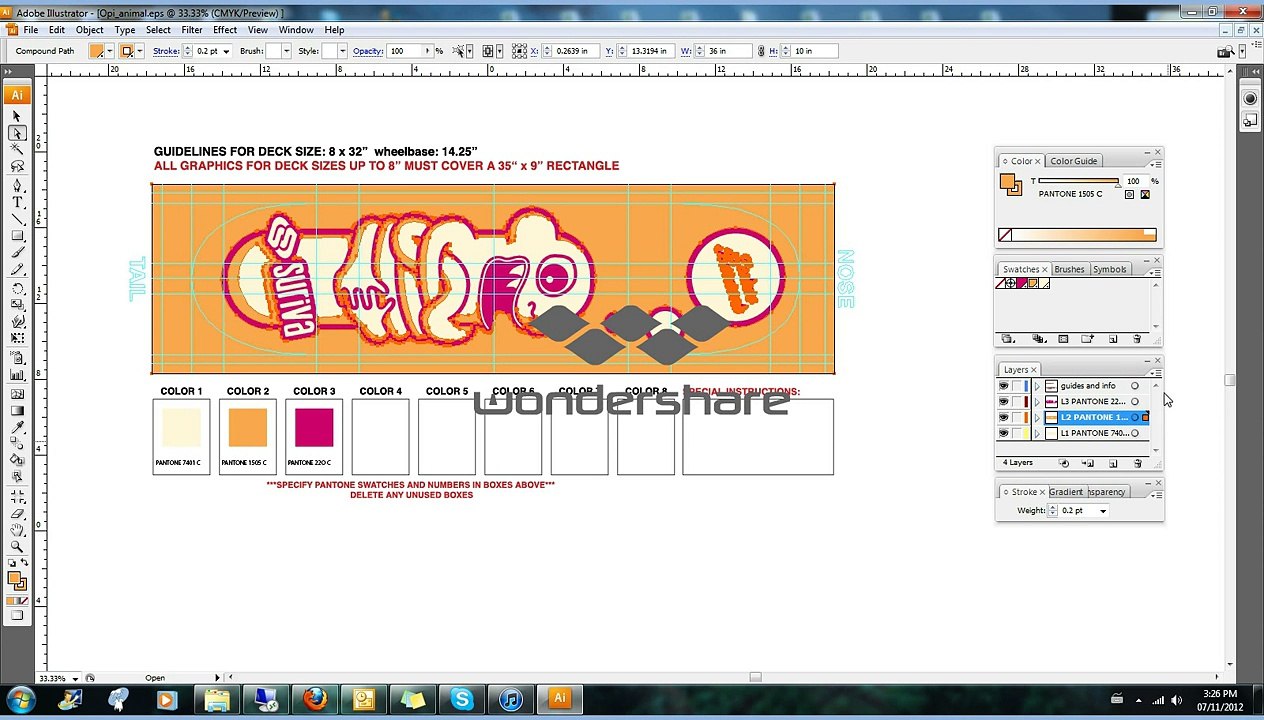Select the Paintbrush tool
Screen dimensions: 1264x720
tap(17, 254)
